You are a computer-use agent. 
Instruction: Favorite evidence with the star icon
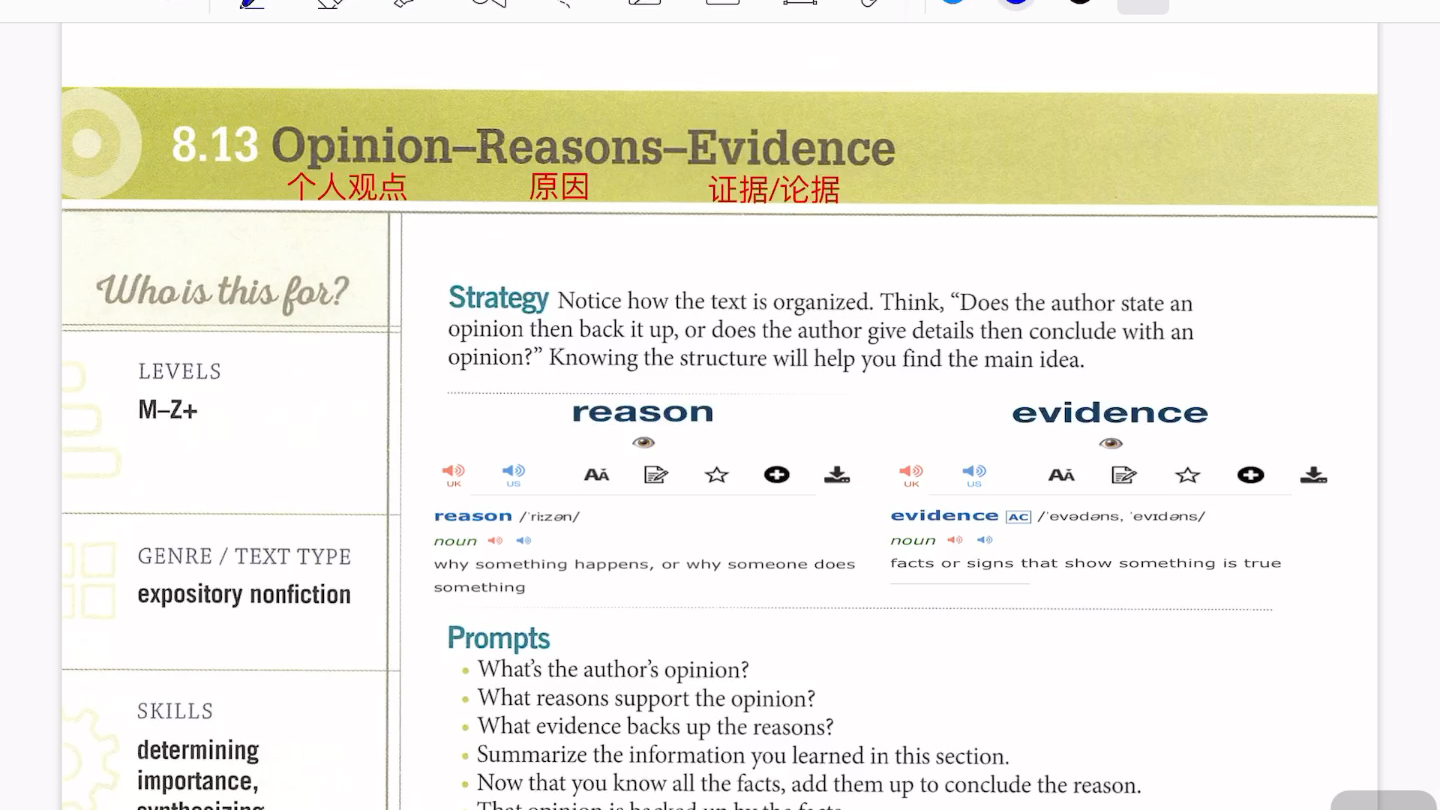[1187, 475]
